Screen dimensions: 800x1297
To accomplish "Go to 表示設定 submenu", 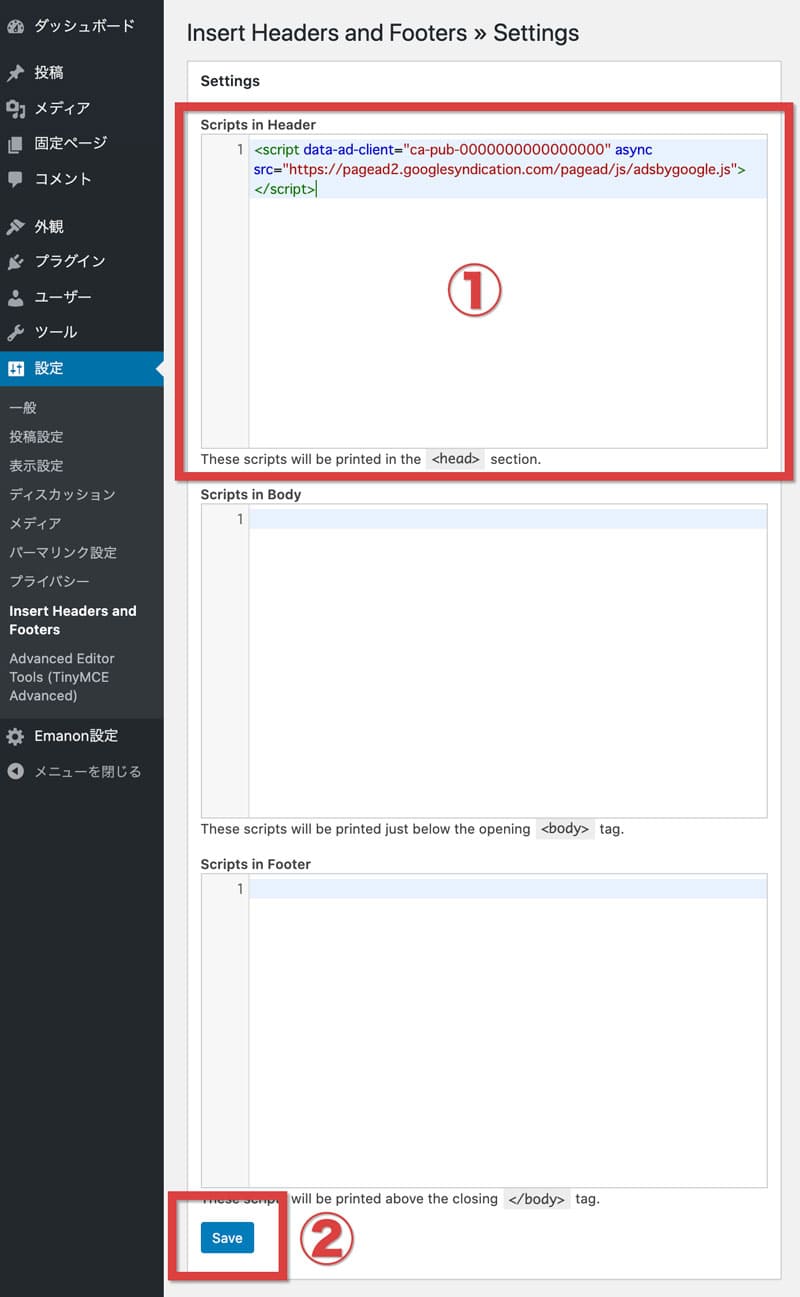I will (x=36, y=466).
